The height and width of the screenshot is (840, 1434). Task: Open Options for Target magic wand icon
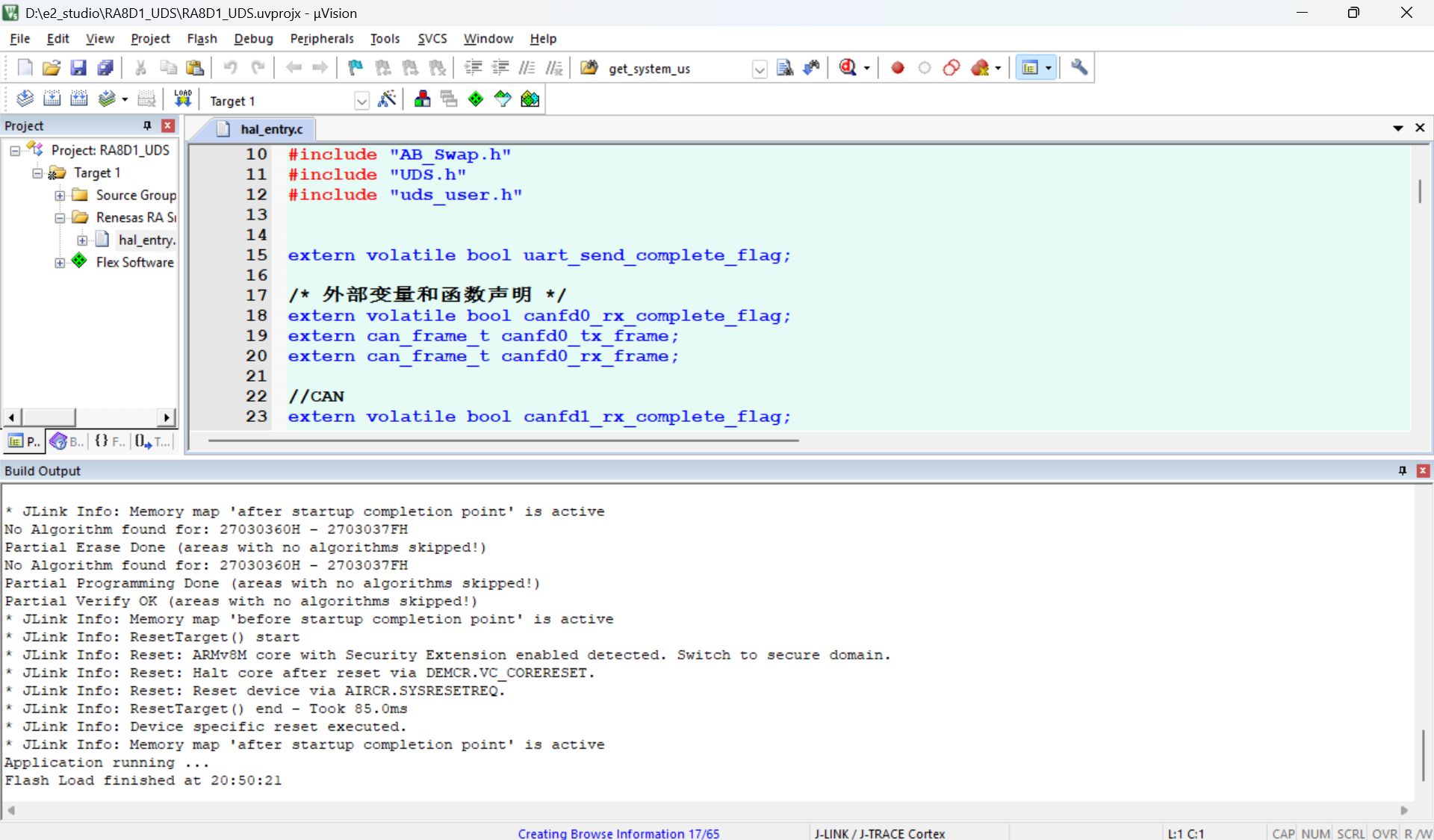(387, 99)
